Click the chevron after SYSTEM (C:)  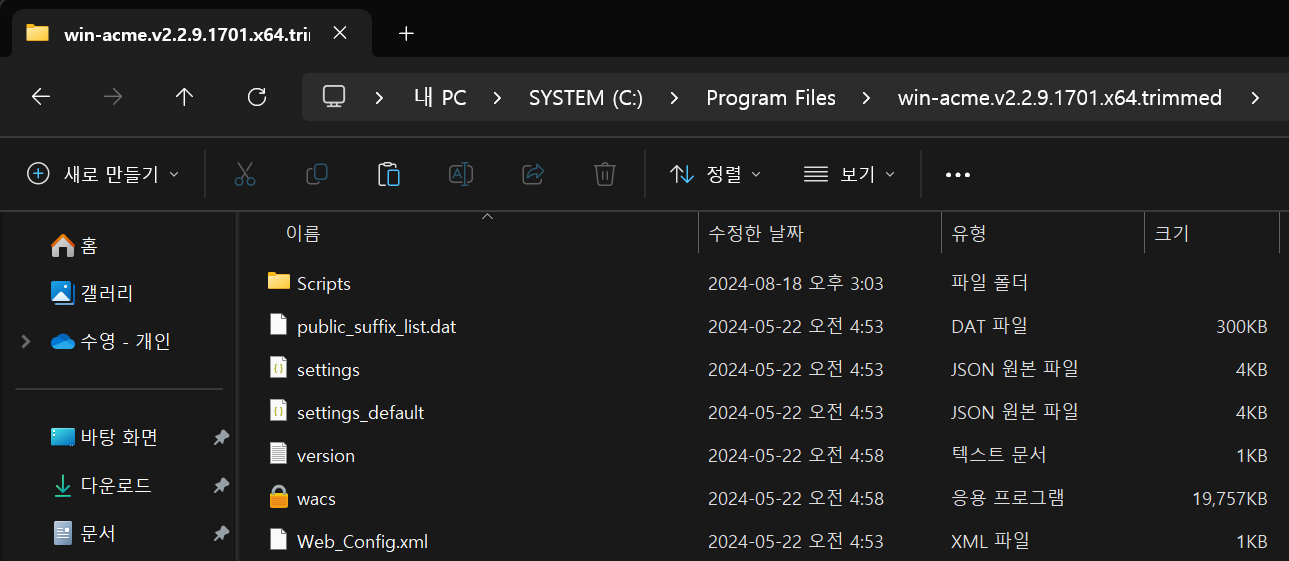pos(675,98)
